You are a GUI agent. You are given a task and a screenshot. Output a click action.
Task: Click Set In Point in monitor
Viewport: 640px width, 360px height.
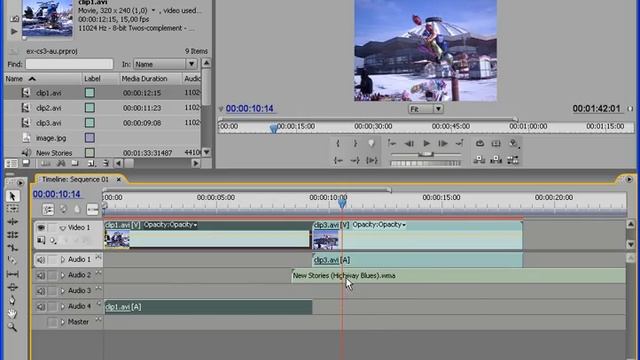pos(338,143)
